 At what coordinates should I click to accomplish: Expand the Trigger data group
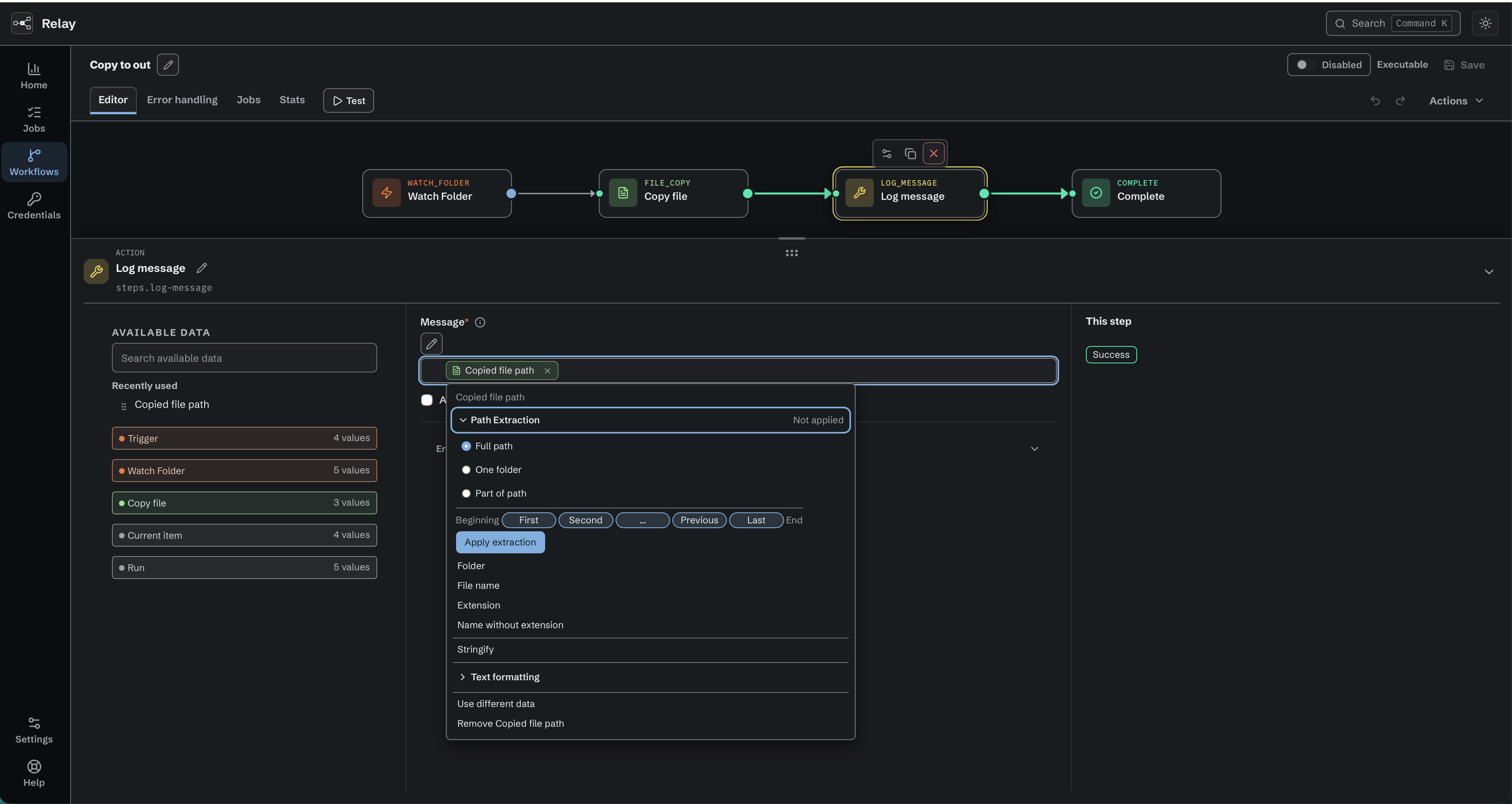[x=244, y=438]
